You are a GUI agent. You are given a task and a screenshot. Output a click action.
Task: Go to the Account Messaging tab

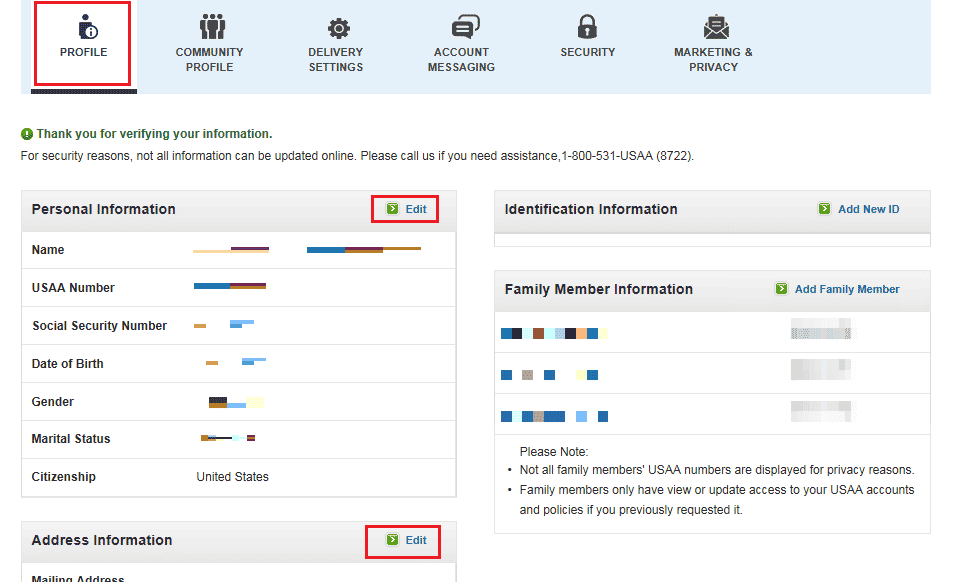pos(461,43)
